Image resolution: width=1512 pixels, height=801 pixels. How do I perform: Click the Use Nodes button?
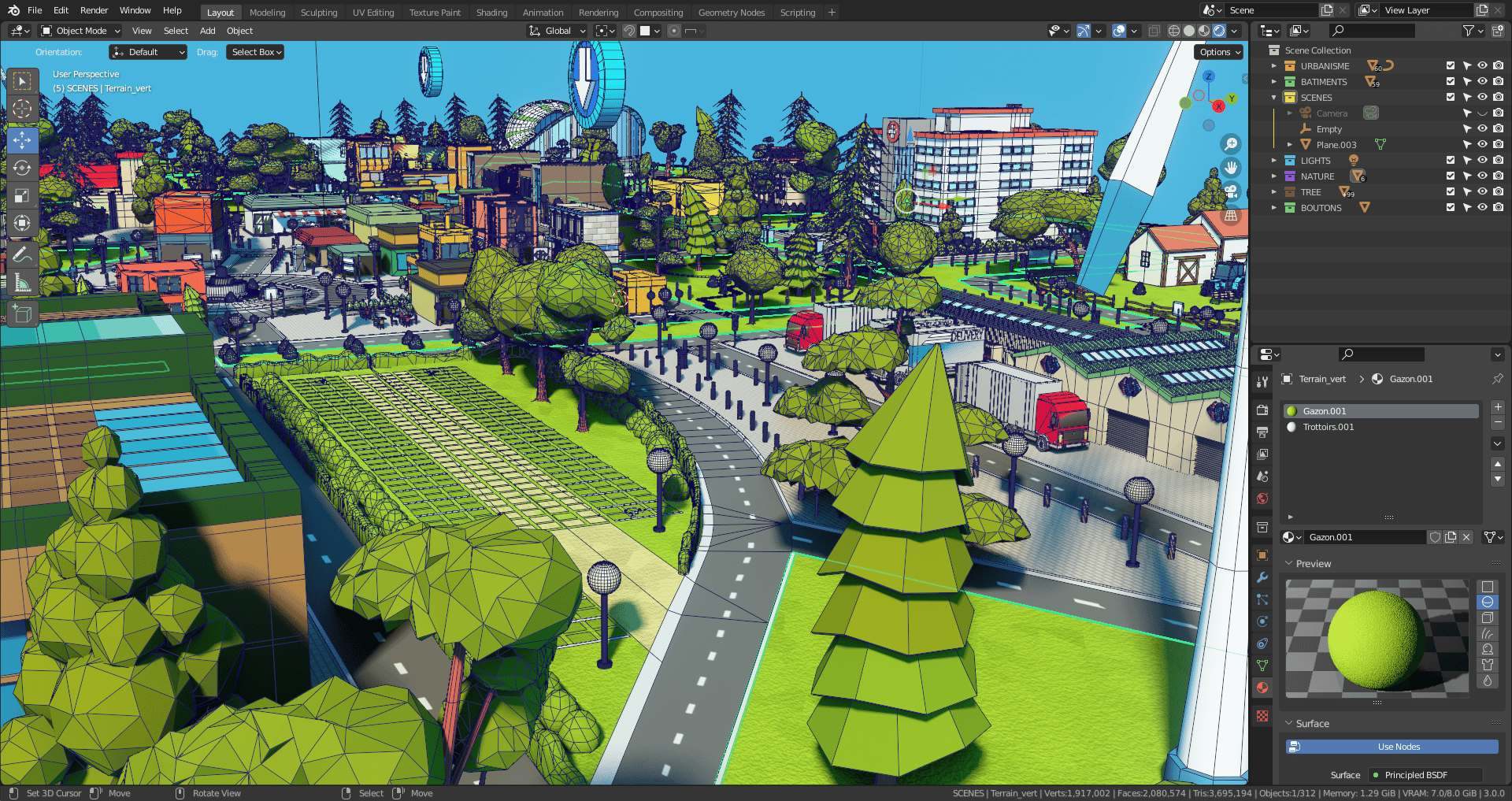pos(1398,746)
